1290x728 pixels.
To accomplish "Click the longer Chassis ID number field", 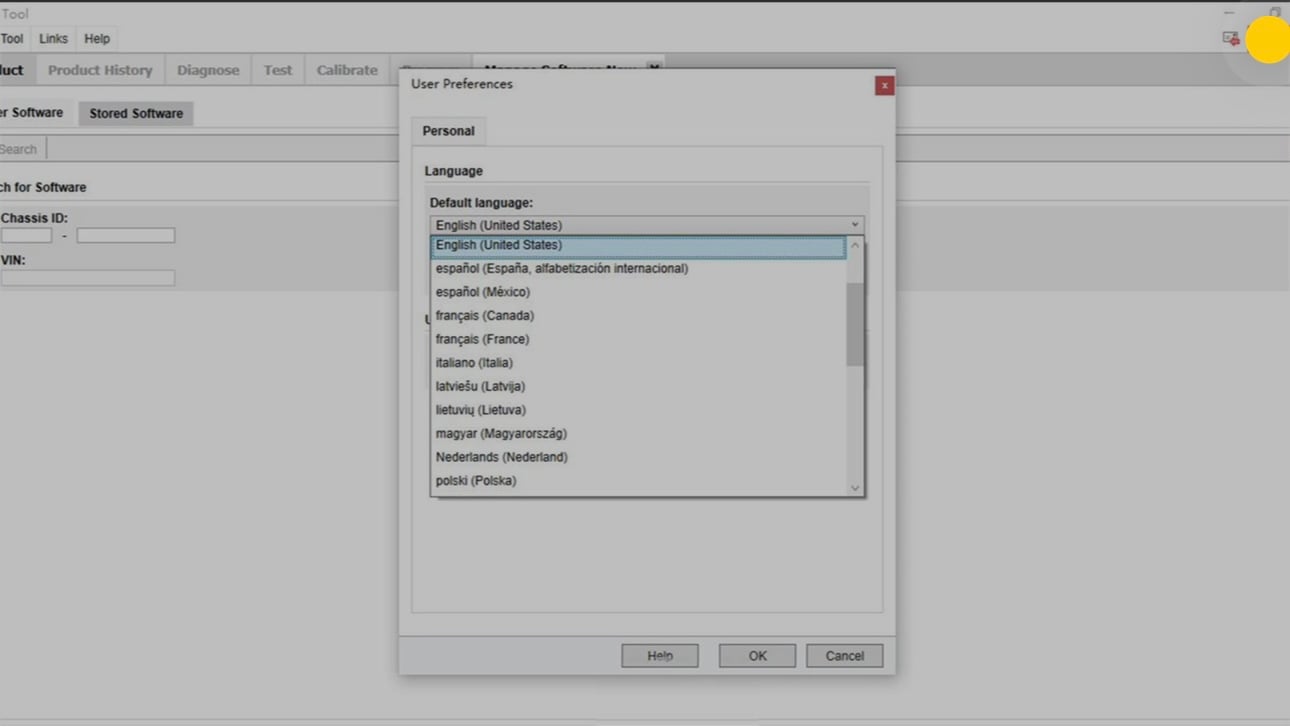I will (126, 236).
